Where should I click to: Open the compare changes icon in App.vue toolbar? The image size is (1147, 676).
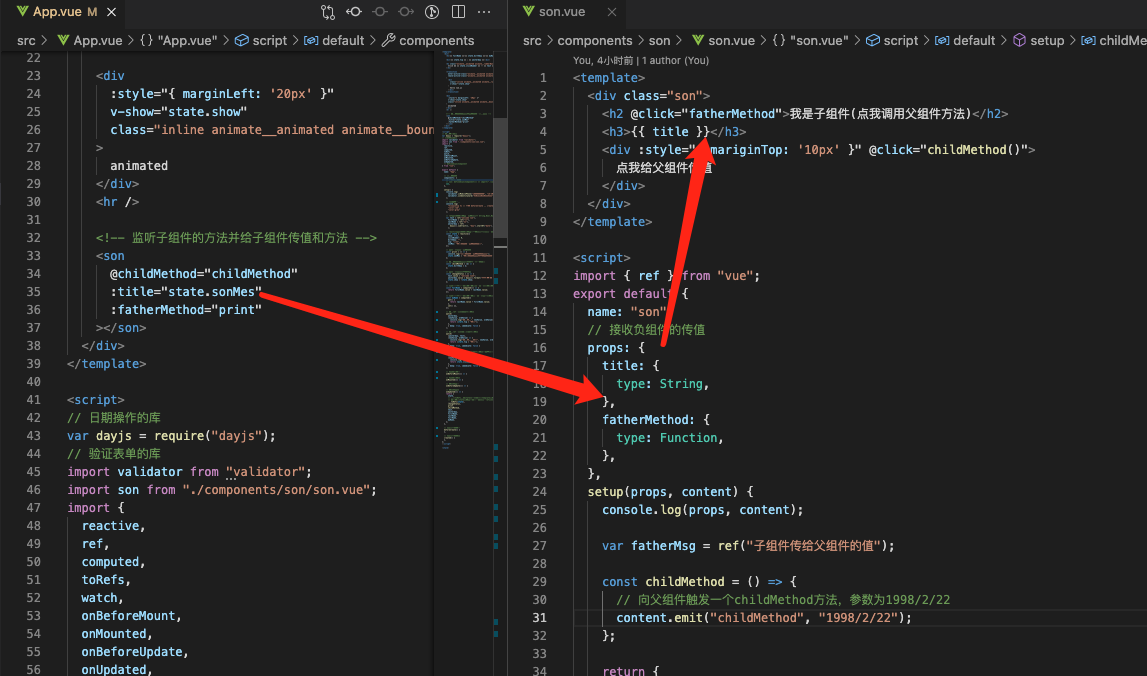(328, 12)
